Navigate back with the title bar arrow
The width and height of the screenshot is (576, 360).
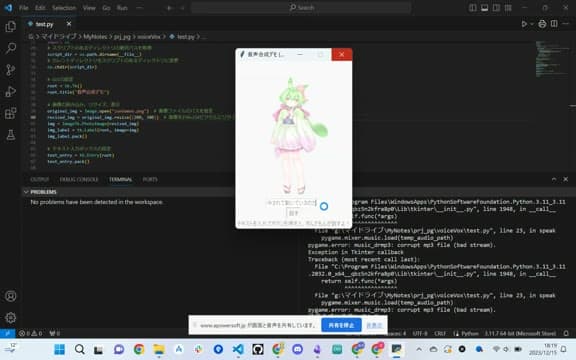tap(169, 8)
